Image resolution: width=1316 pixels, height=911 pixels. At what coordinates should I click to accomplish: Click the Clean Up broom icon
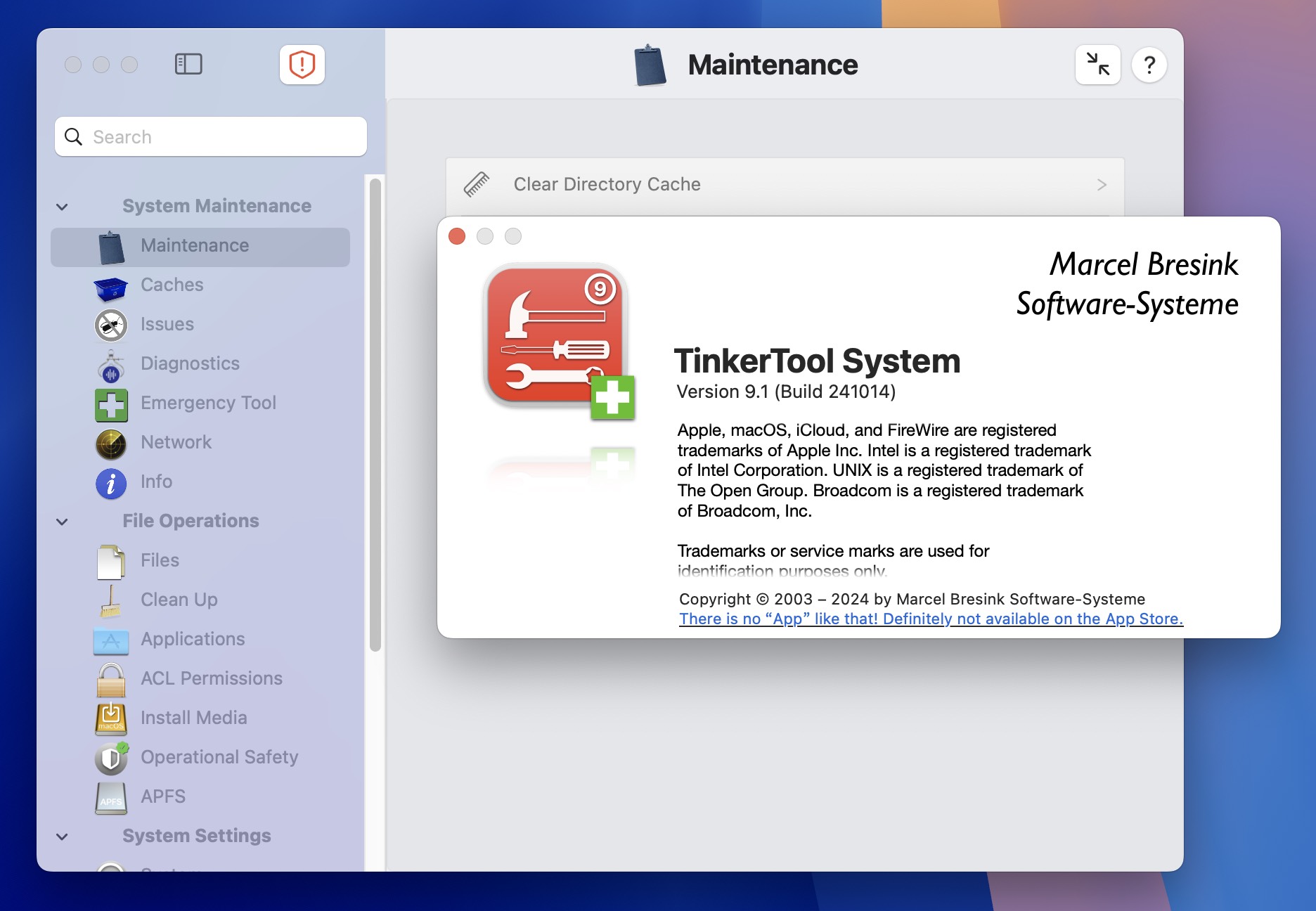click(x=111, y=602)
